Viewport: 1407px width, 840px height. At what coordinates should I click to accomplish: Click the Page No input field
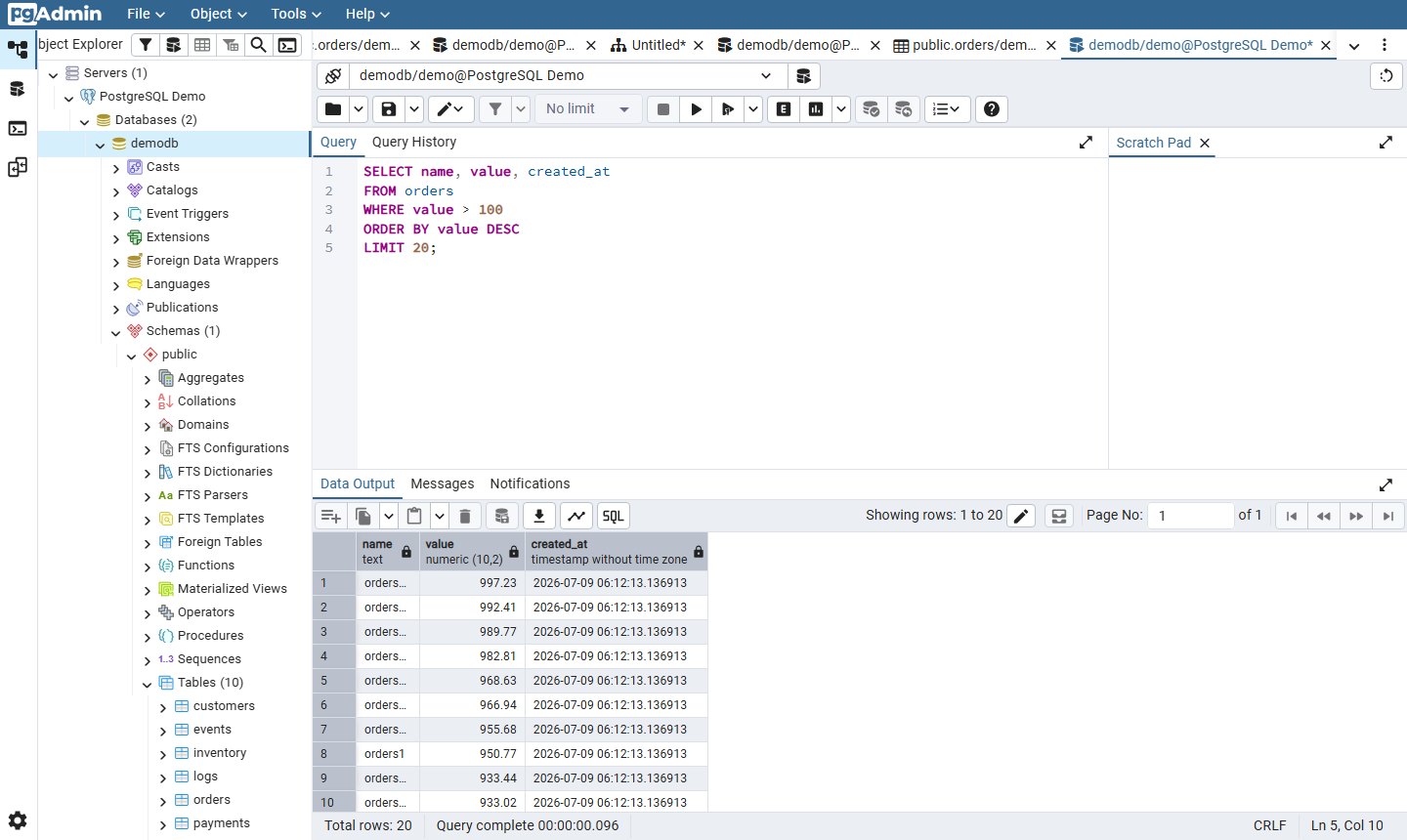[1190, 516]
